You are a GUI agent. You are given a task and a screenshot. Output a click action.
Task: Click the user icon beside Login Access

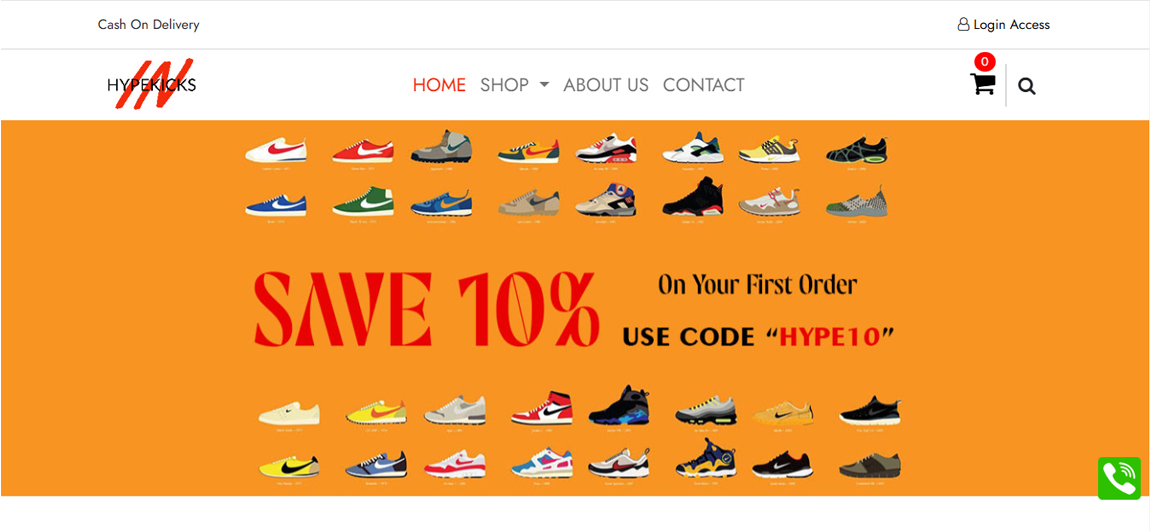point(964,25)
